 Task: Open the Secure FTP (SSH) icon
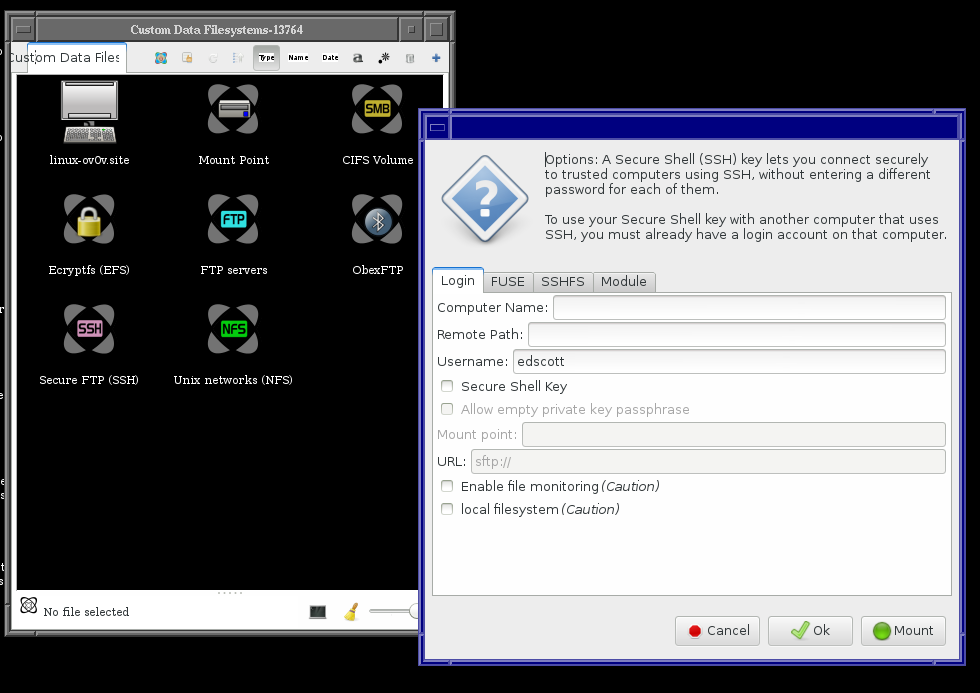(89, 329)
